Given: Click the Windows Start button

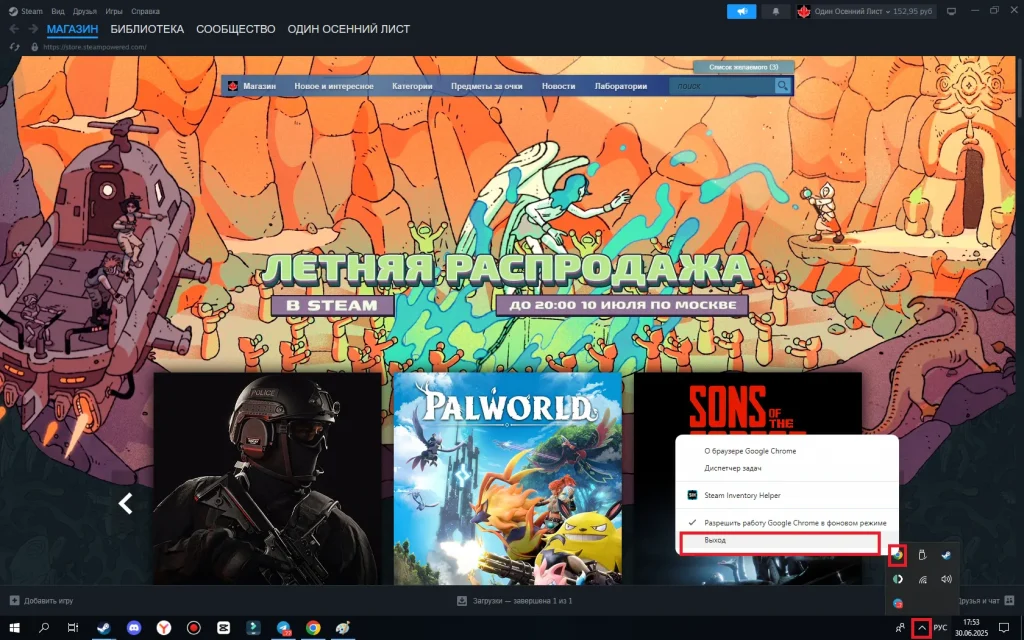Looking at the screenshot, I should 14,628.
